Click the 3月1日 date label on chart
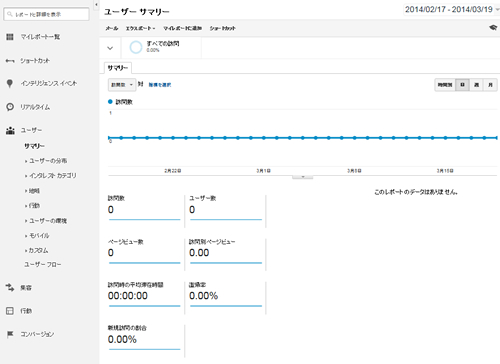This screenshot has height=364, width=500. pyautogui.click(x=263, y=171)
